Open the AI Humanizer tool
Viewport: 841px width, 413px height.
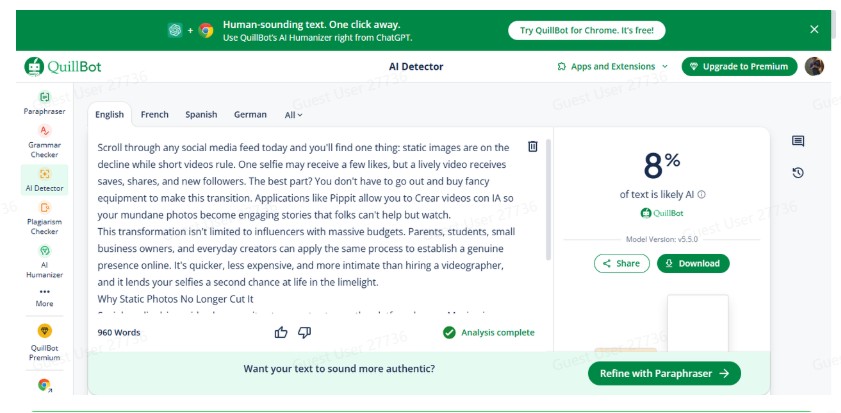[45, 261]
